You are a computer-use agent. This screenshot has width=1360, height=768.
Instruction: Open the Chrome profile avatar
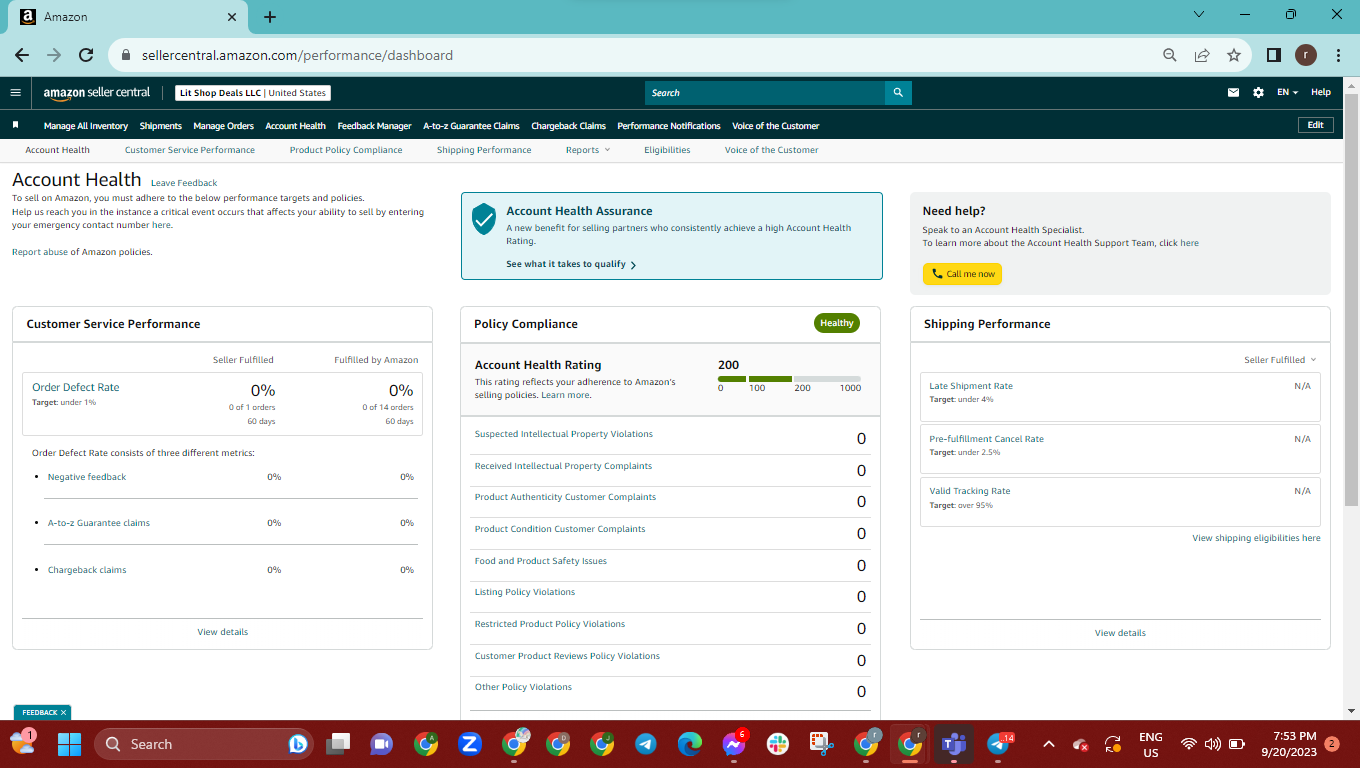coord(1306,55)
